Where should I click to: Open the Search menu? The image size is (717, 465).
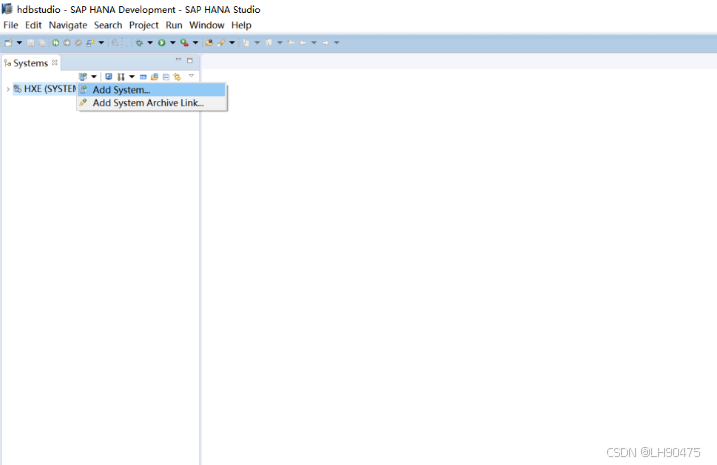[108, 25]
